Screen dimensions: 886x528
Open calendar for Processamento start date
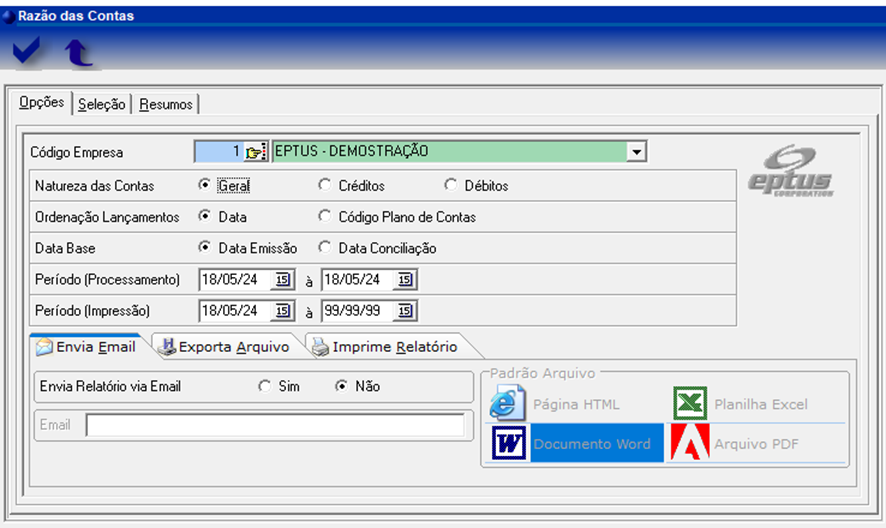tap(283, 280)
